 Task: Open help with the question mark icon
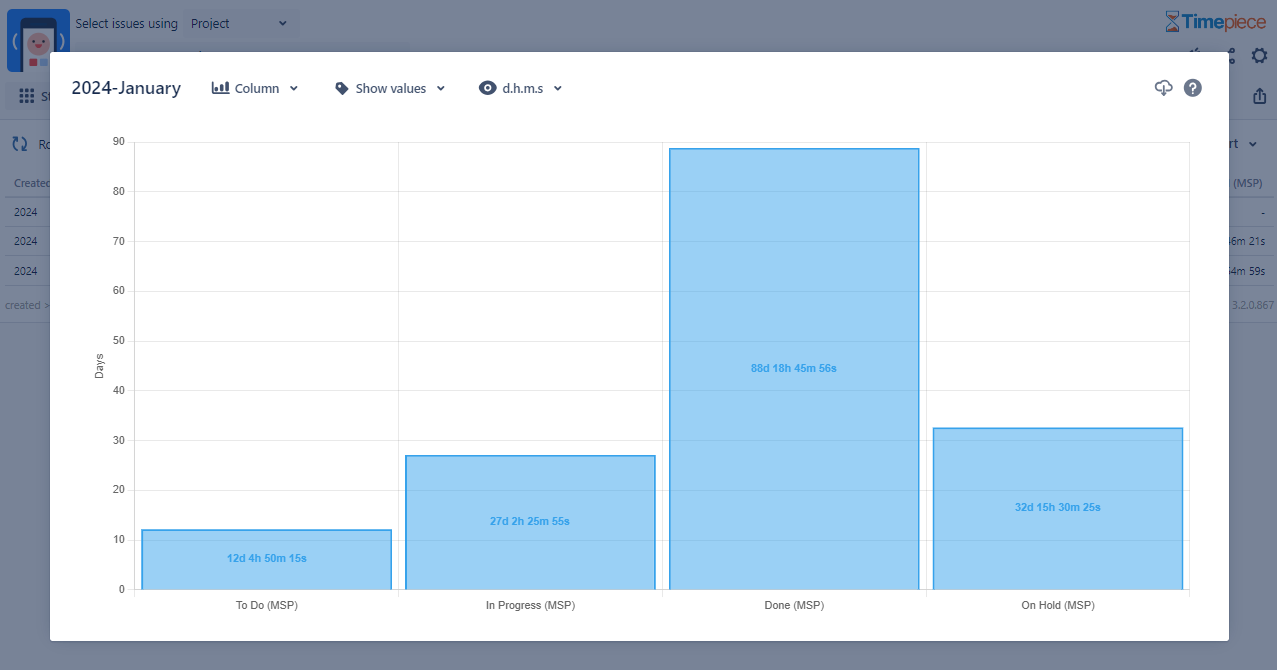(1193, 88)
